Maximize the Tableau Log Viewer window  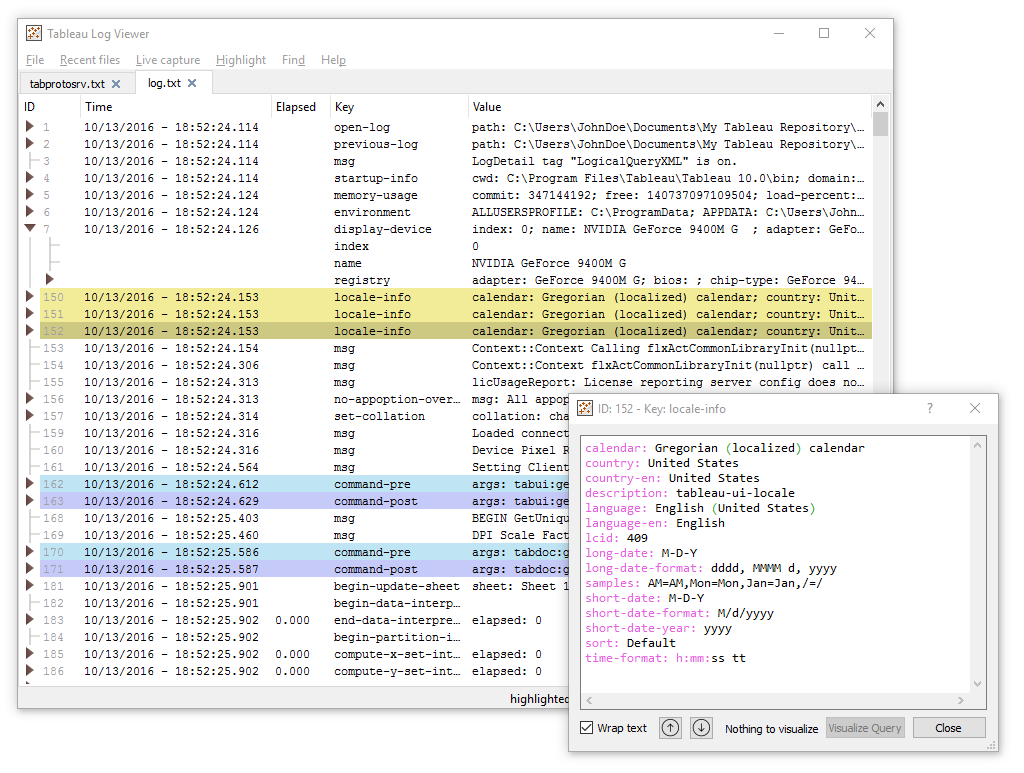pyautogui.click(x=824, y=33)
